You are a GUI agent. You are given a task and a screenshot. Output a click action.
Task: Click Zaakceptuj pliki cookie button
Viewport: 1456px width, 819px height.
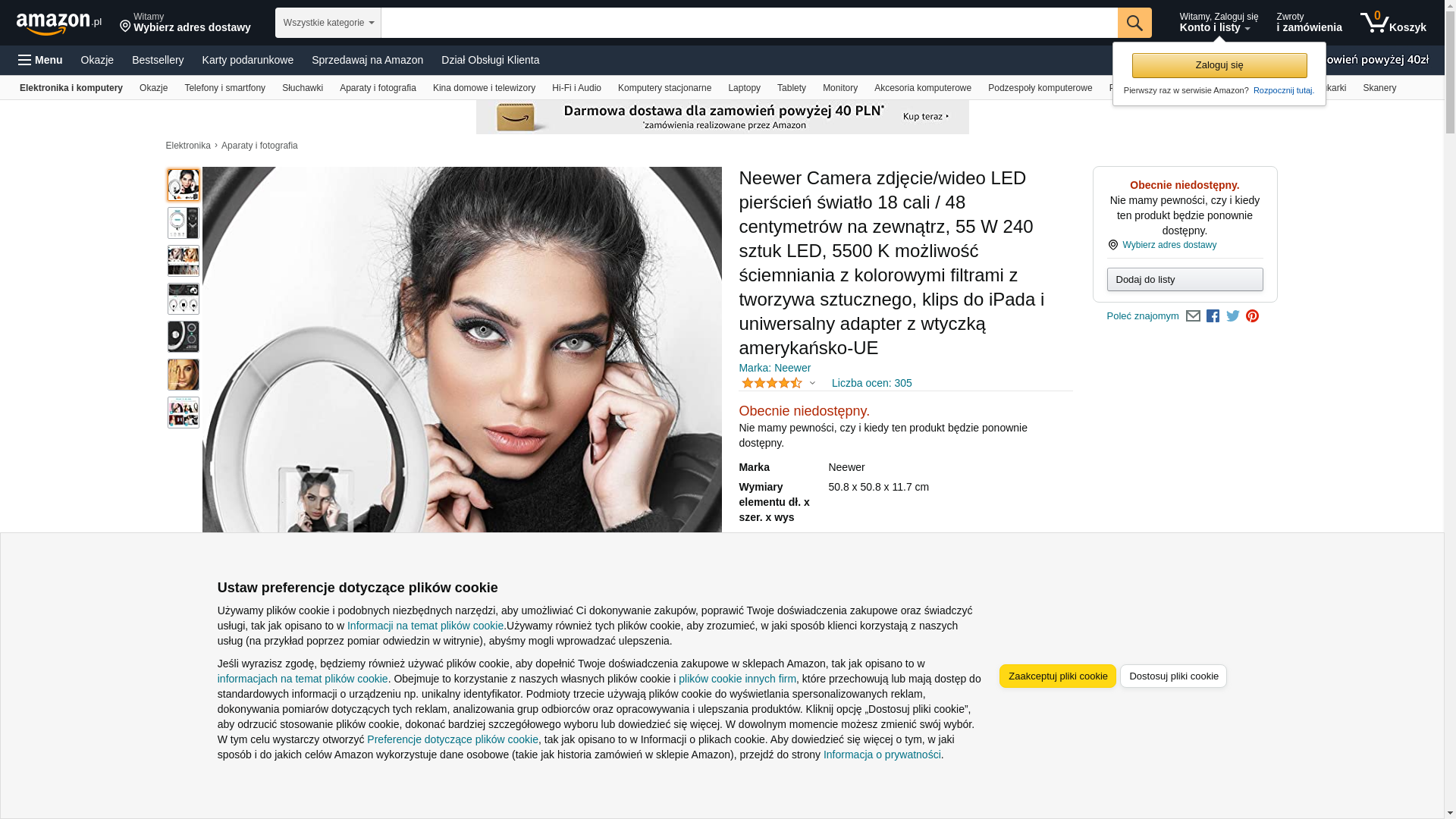(1057, 676)
